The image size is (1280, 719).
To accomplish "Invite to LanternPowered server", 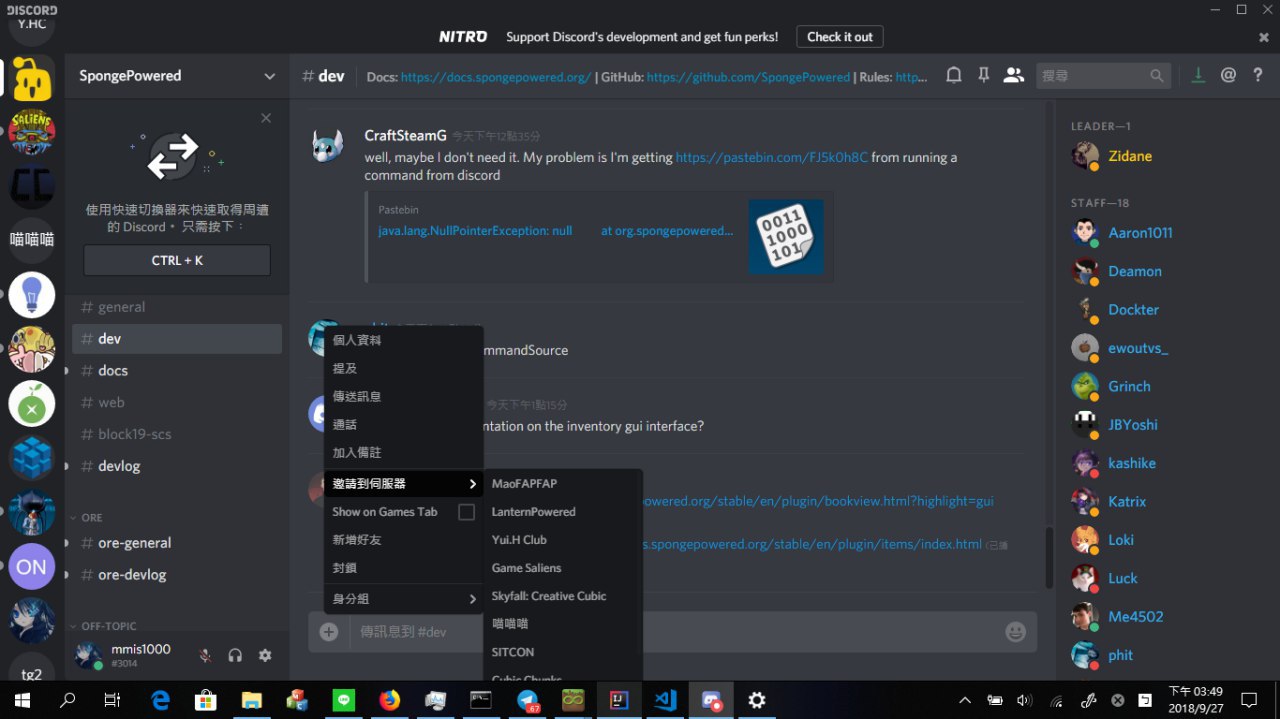I will click(x=563, y=512).
